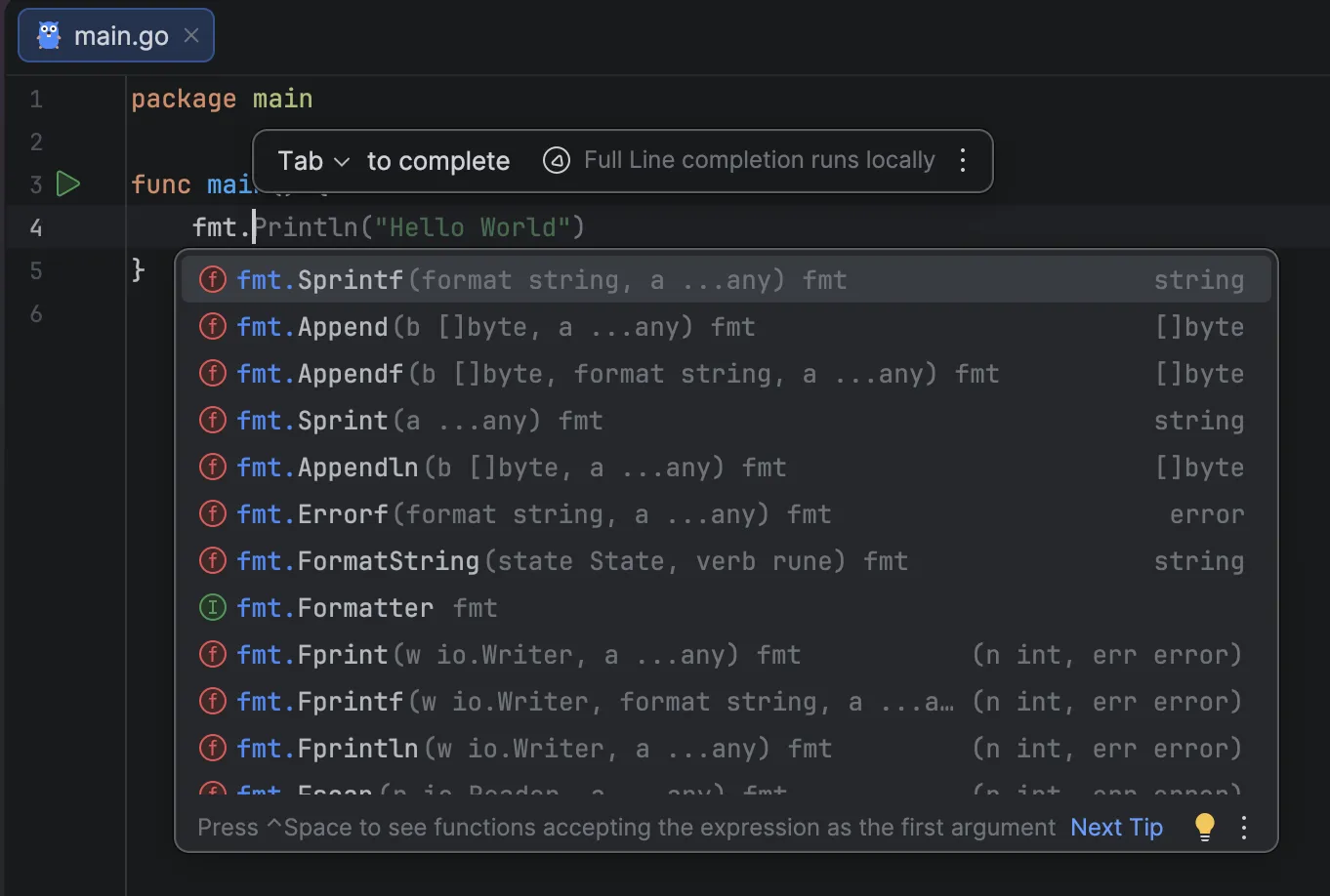
Task: Open completion popup footer options menu
Action: click(x=1243, y=828)
